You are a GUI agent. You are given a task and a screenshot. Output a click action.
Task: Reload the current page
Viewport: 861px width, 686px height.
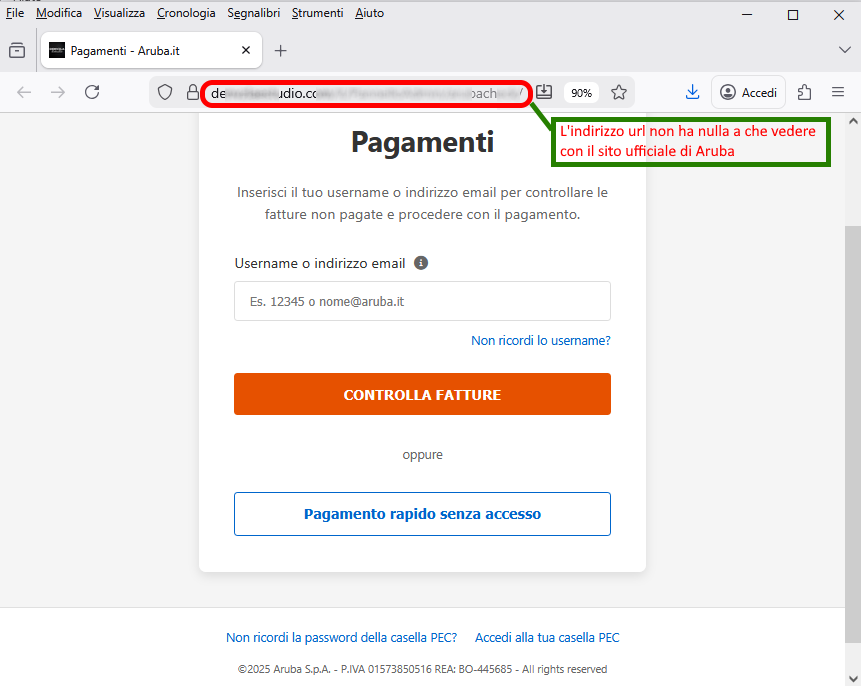(92, 92)
